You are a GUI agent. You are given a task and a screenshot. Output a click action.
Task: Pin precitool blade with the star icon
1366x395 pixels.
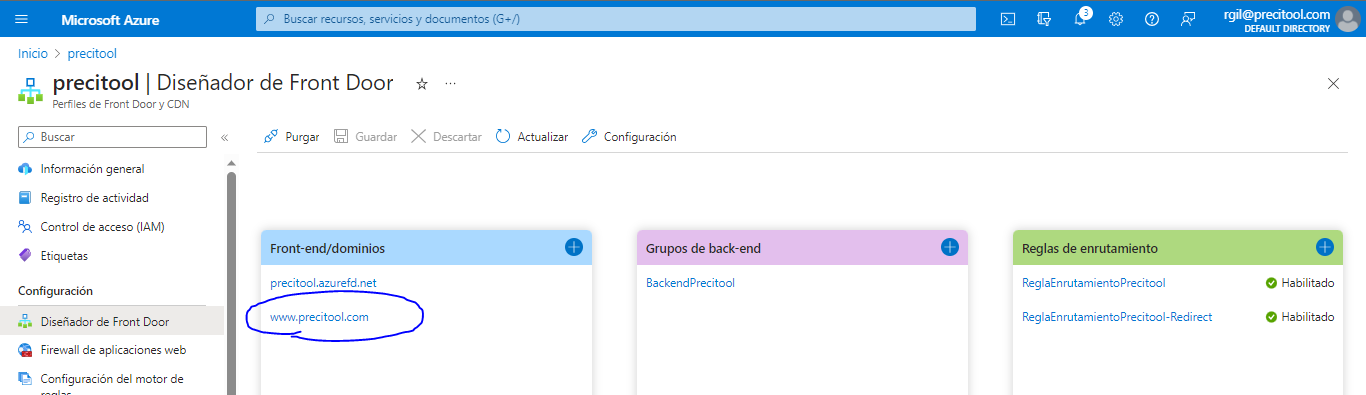pos(422,84)
